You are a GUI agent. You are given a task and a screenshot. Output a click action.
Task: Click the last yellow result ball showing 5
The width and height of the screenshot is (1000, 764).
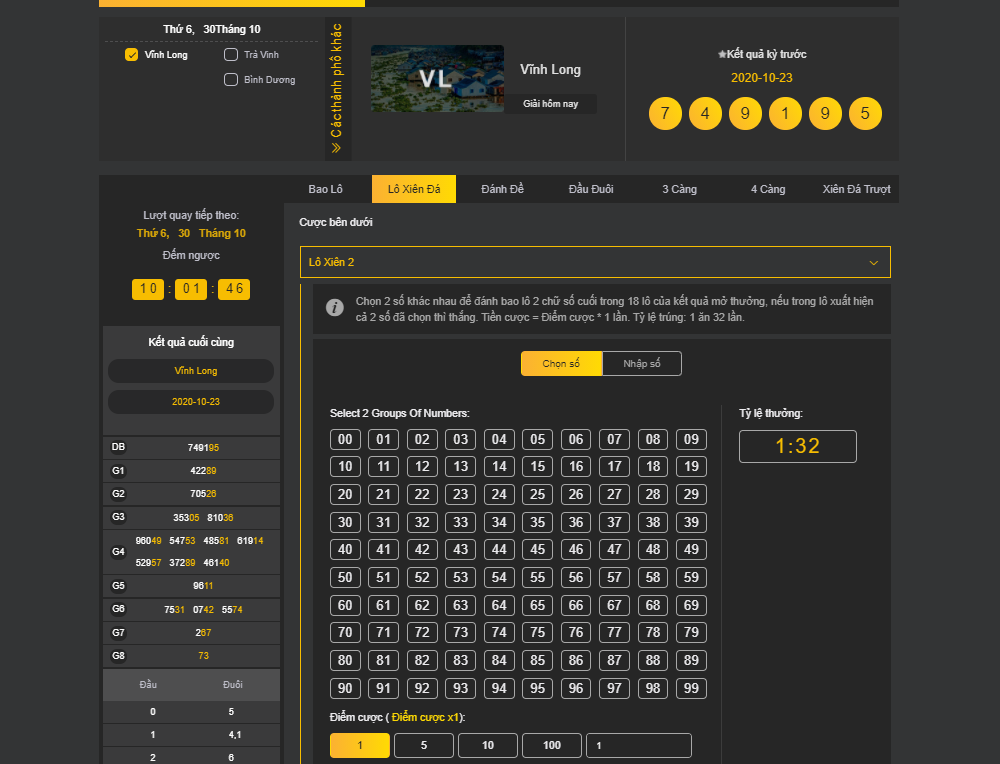pos(865,113)
